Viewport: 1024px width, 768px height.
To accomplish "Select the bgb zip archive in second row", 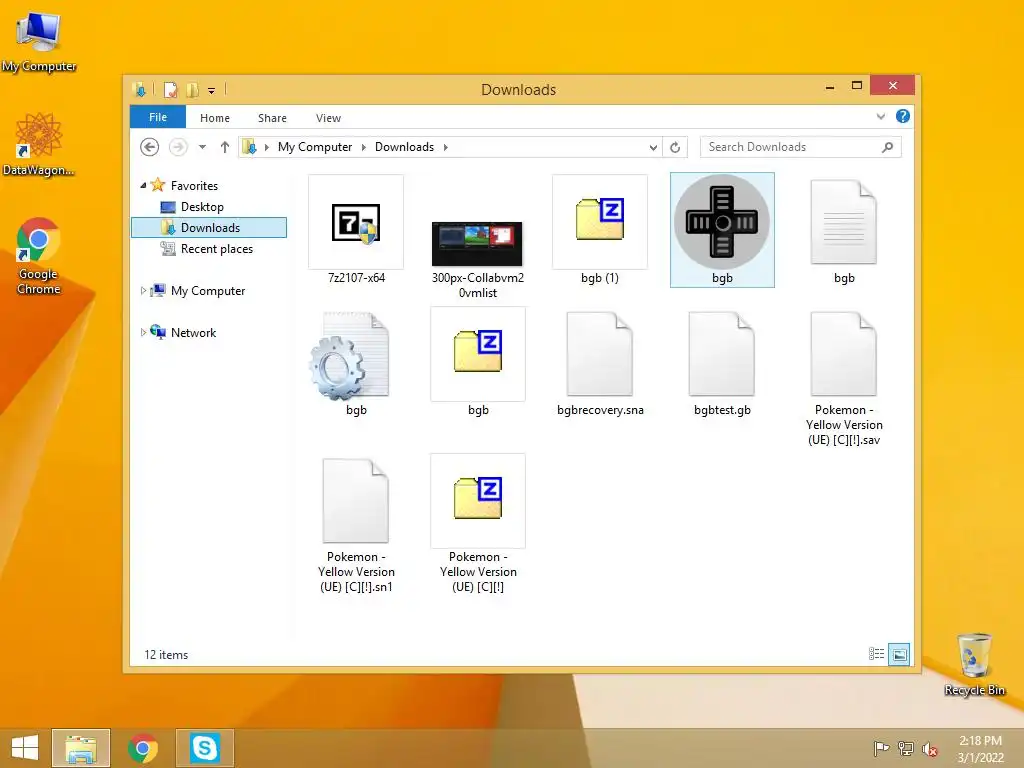I will tap(478, 364).
